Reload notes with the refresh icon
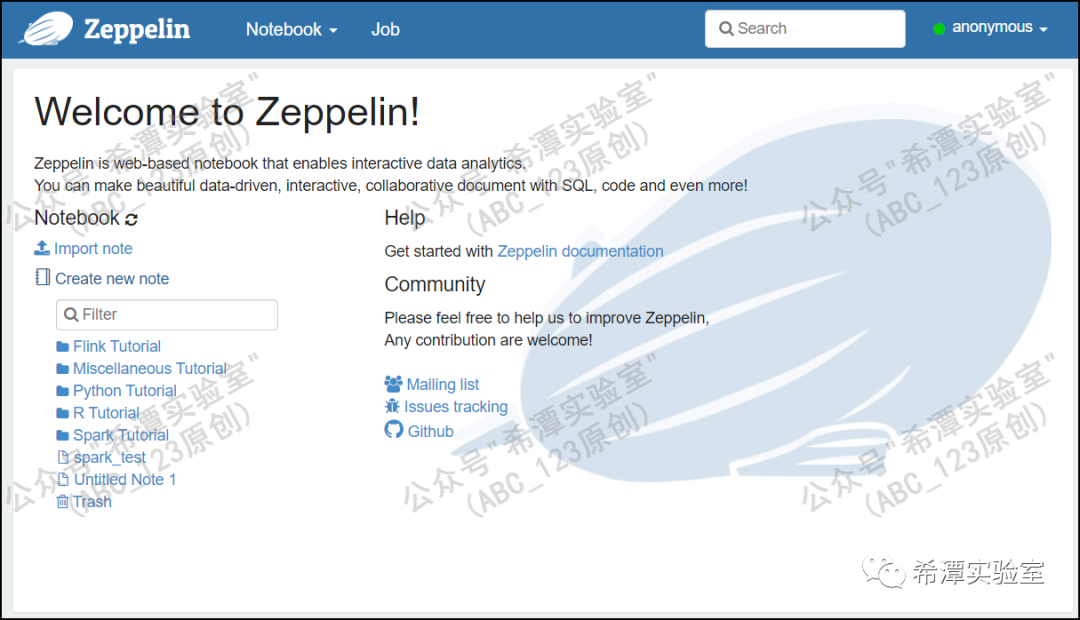This screenshot has height=620, width=1080. tap(132, 219)
